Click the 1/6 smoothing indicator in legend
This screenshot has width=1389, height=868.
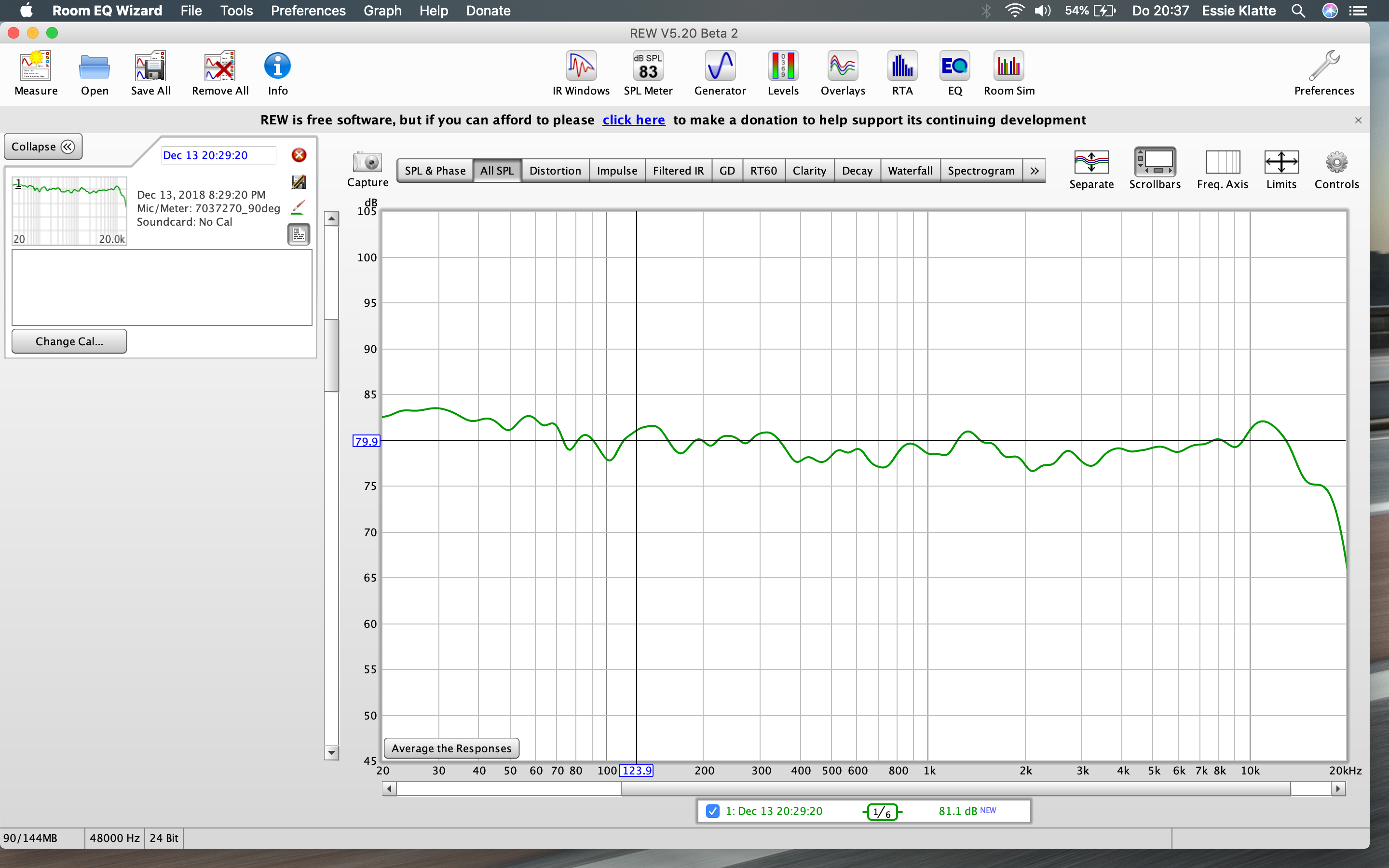882,812
